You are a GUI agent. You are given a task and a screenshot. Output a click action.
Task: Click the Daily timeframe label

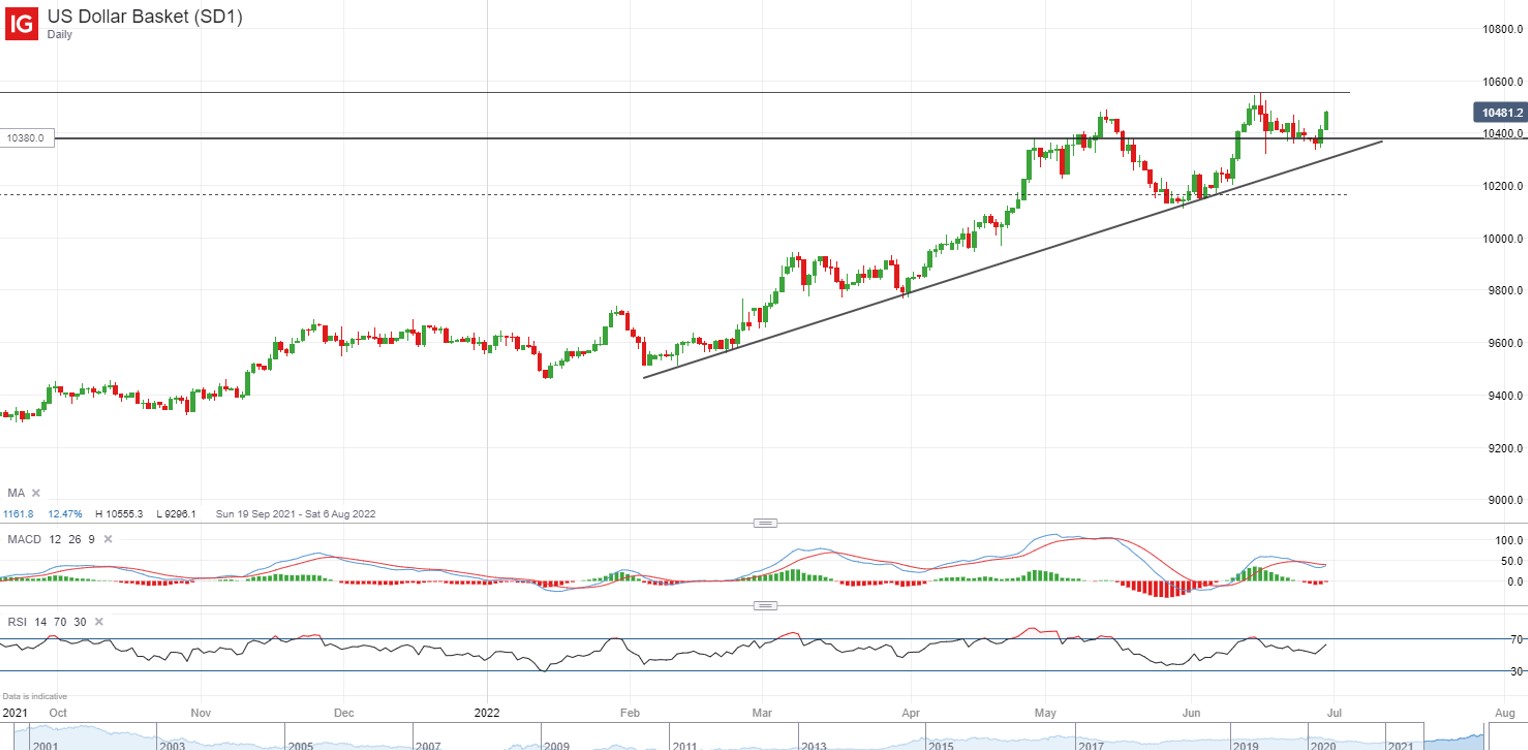tap(60, 34)
